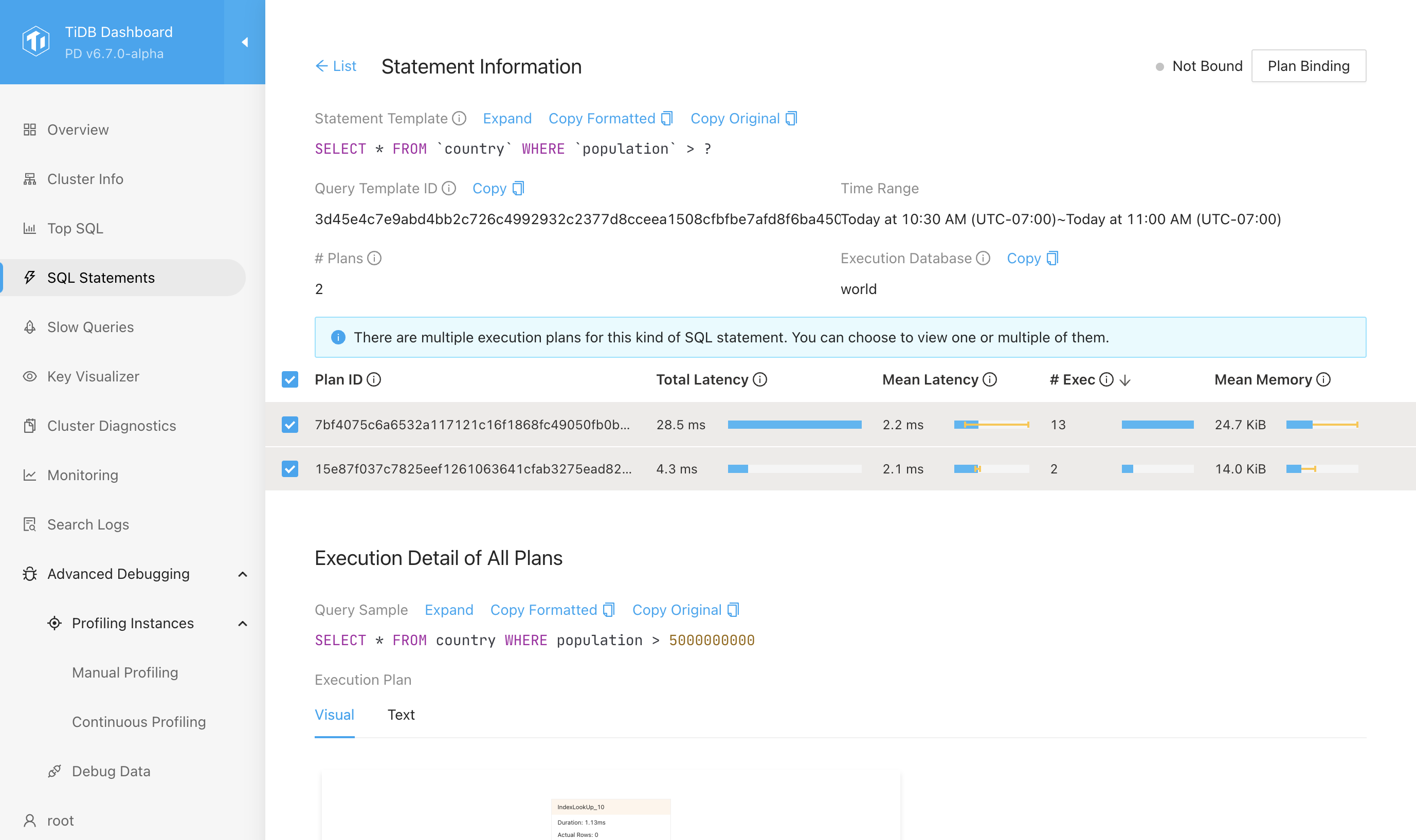Click the IndexLookUp_10 node in visual plan

[x=610, y=807]
